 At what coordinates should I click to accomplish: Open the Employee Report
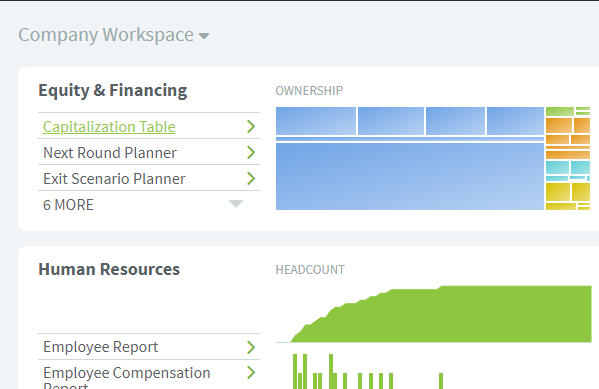(x=100, y=347)
